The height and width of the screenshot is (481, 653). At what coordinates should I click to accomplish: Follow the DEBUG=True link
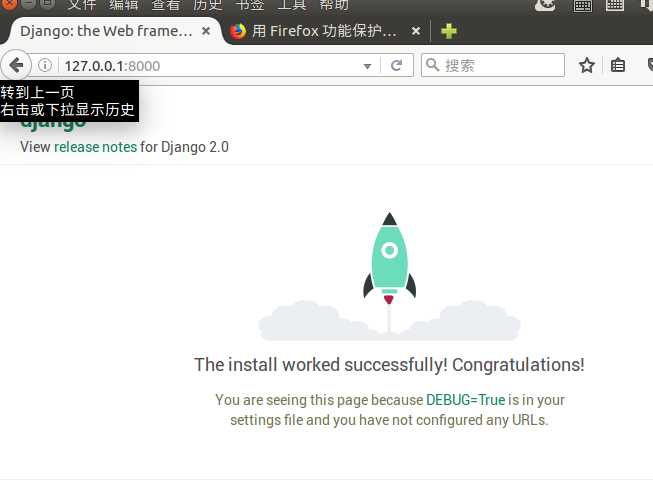click(x=466, y=400)
